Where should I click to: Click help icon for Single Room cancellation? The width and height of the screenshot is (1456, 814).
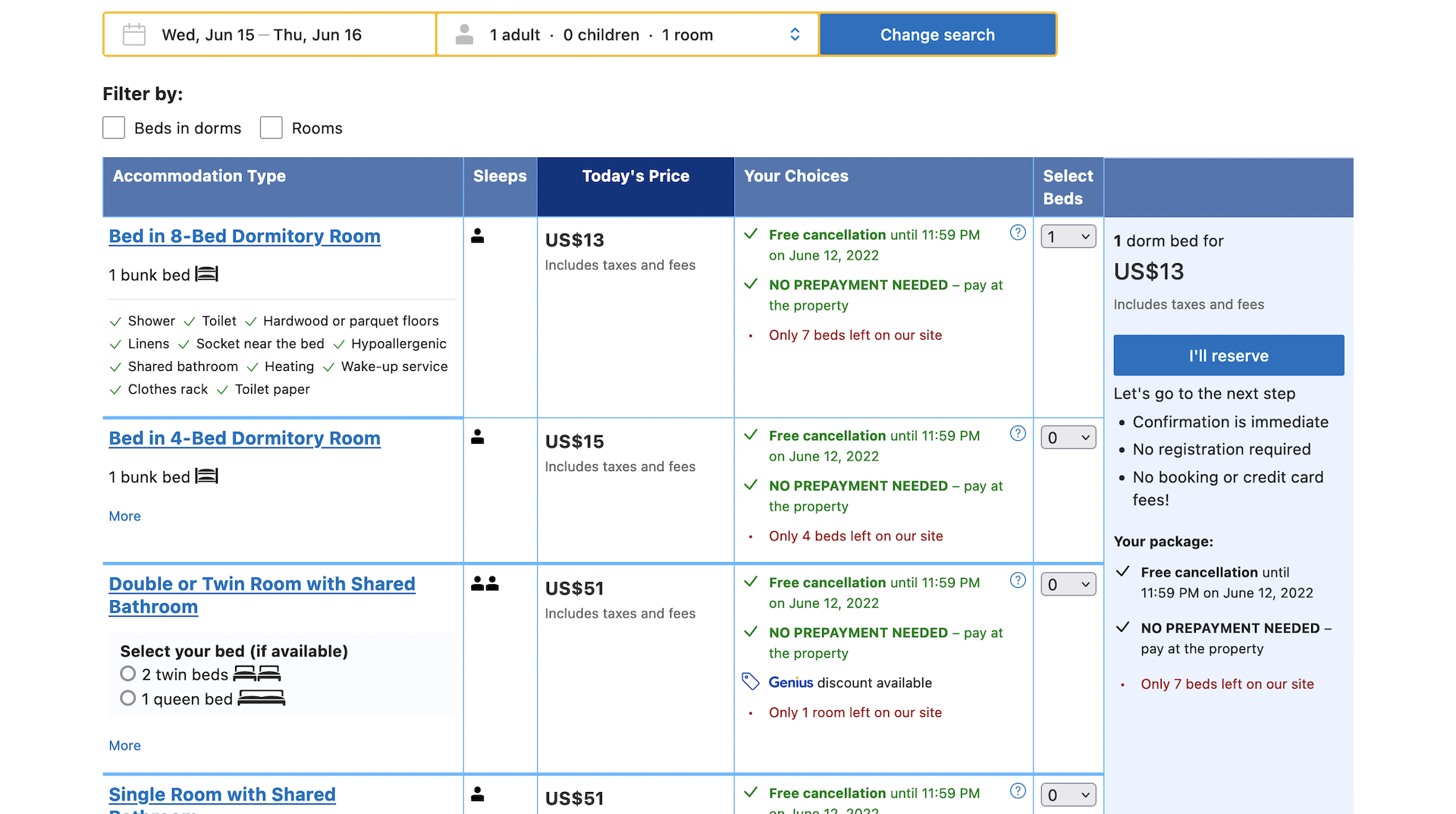point(1018,791)
